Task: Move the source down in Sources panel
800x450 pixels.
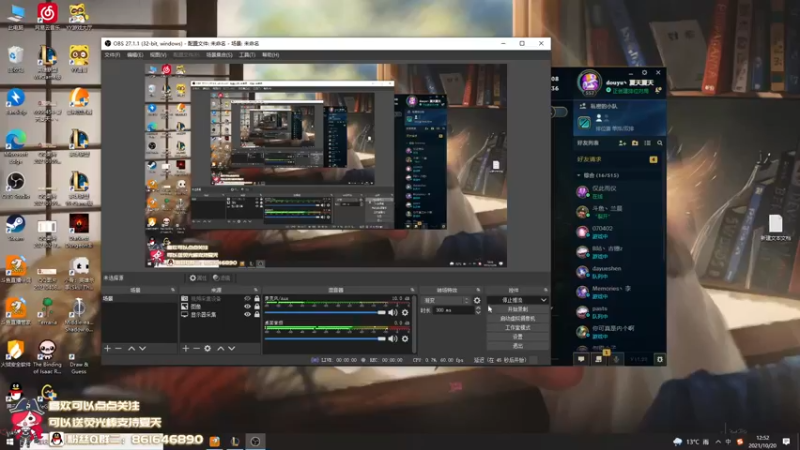Action: [232, 348]
